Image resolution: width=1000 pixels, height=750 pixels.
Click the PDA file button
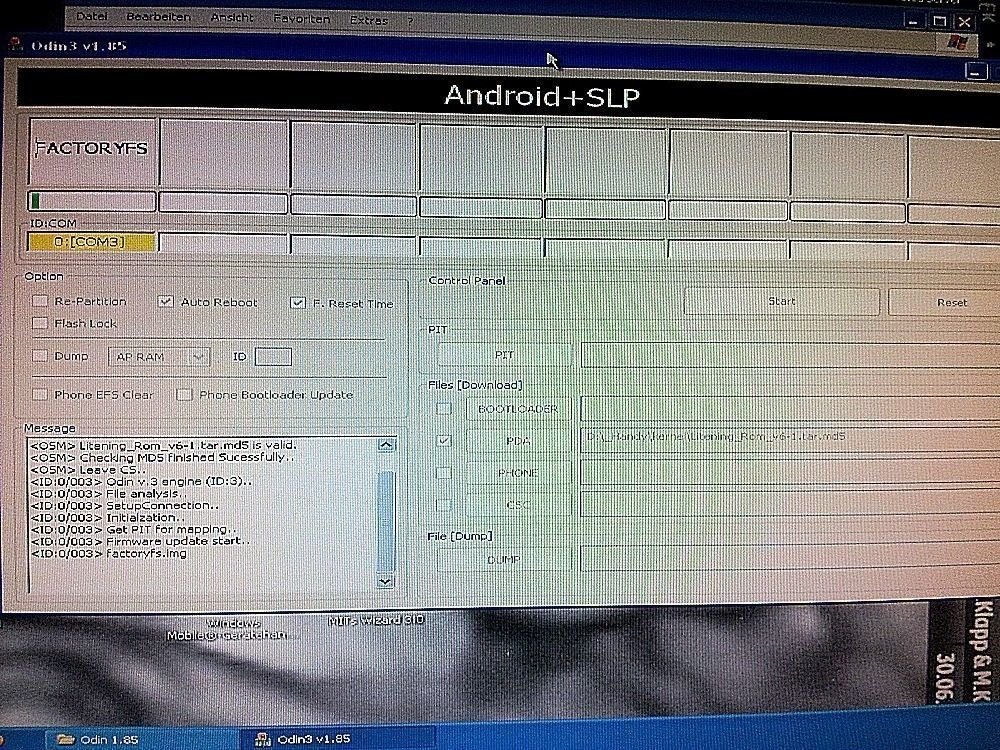[x=518, y=441]
